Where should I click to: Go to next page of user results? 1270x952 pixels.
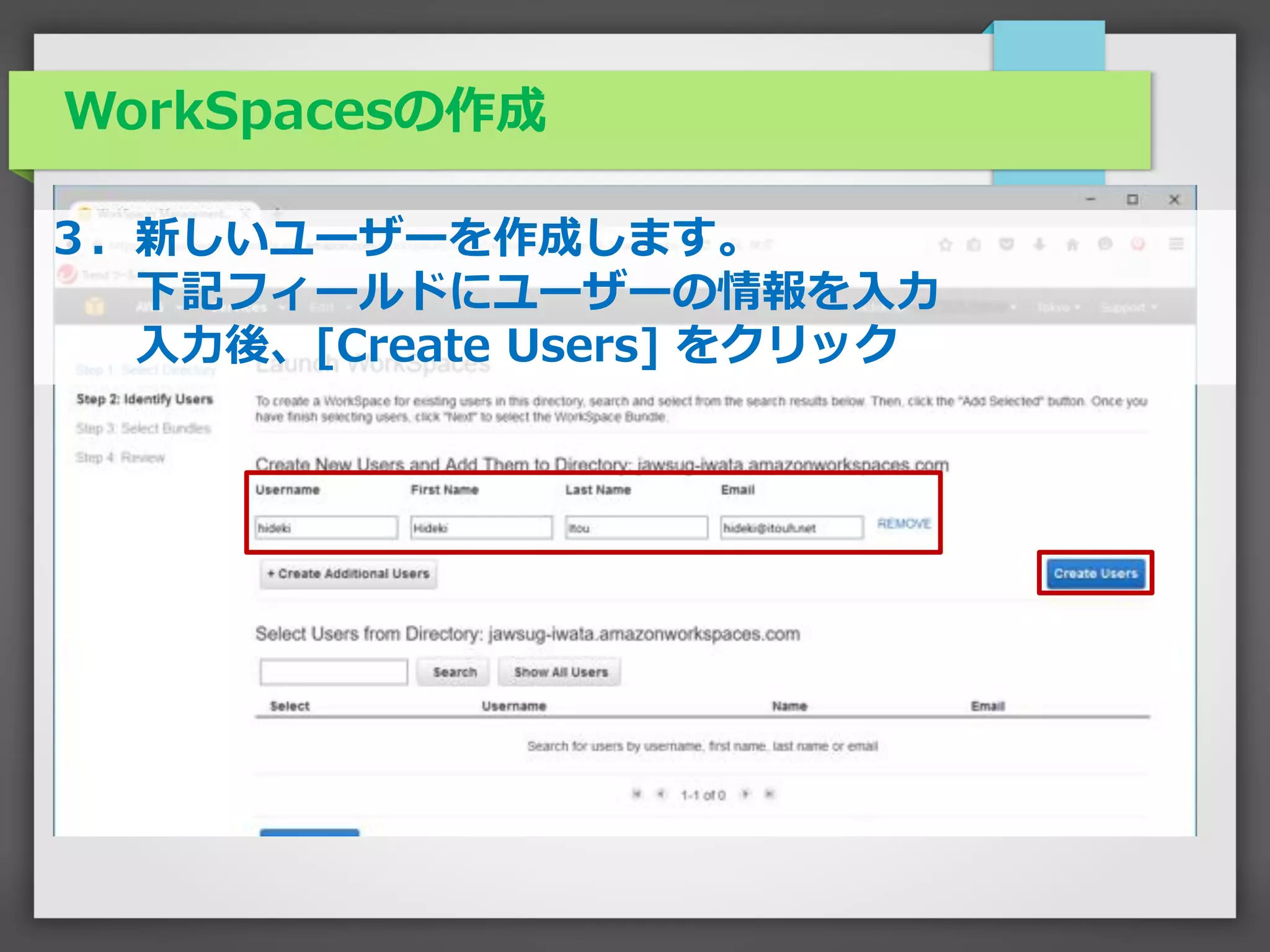(745, 794)
